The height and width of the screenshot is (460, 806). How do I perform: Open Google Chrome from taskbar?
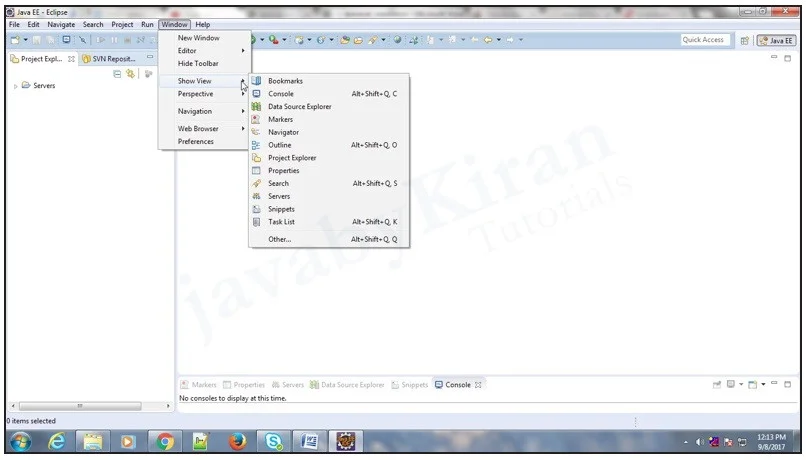[164, 441]
